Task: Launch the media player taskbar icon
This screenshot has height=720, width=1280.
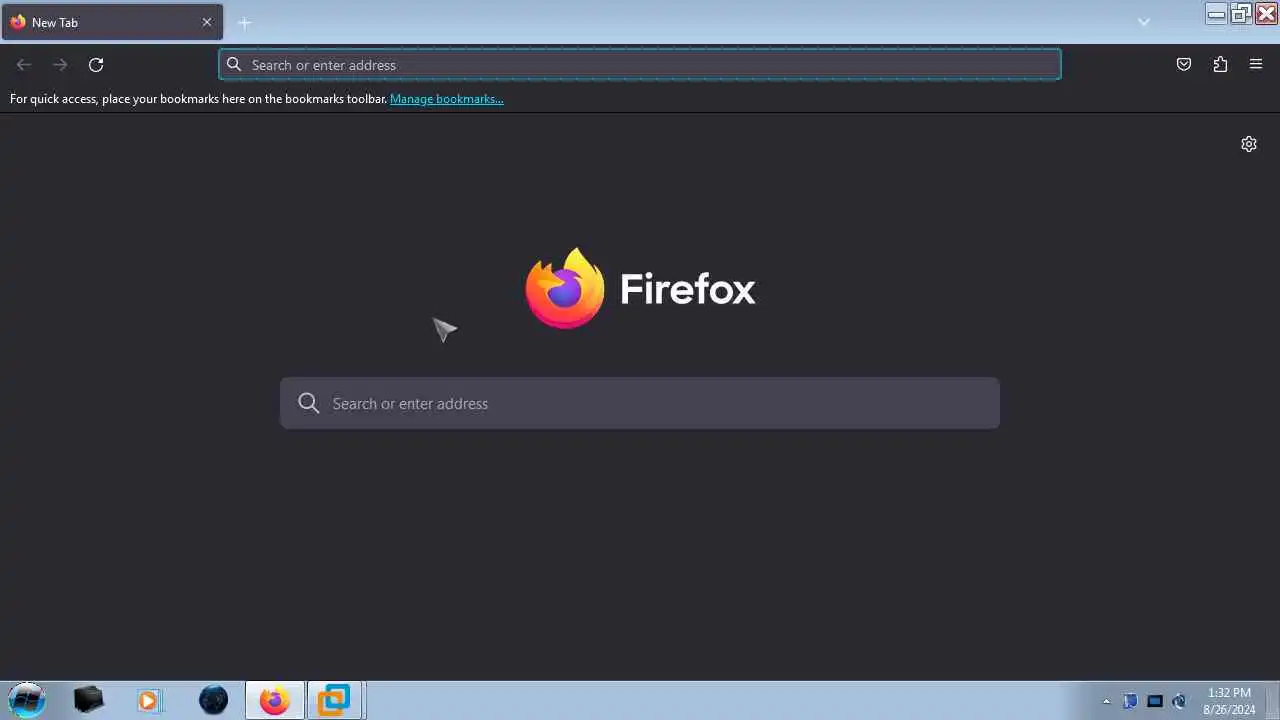Action: tap(149, 700)
